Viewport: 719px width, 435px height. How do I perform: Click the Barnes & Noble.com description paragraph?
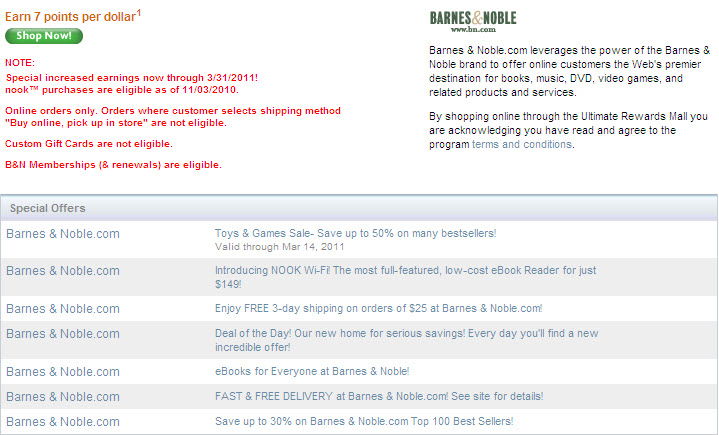(569, 71)
